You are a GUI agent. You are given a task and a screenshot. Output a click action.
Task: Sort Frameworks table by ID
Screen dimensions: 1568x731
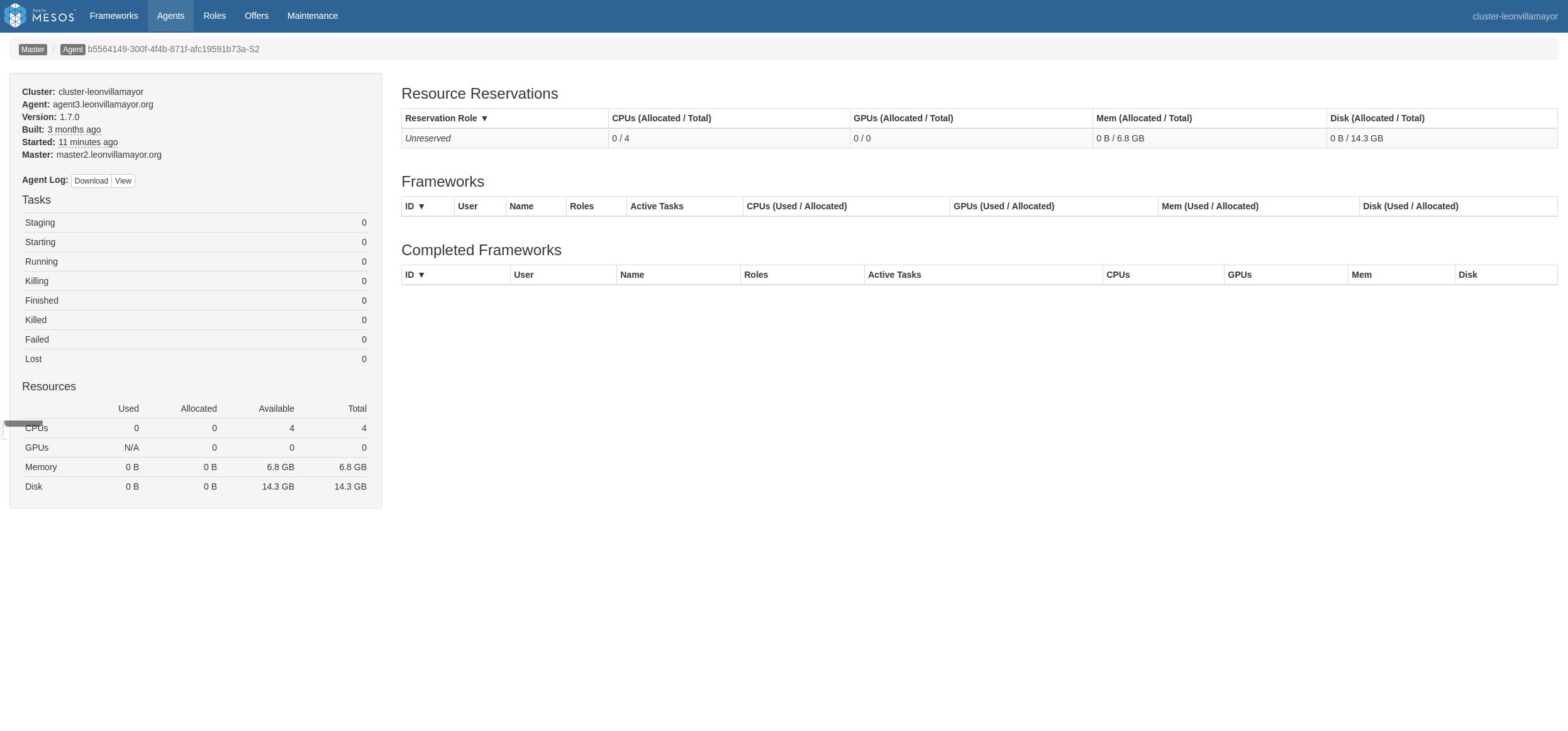click(x=428, y=206)
